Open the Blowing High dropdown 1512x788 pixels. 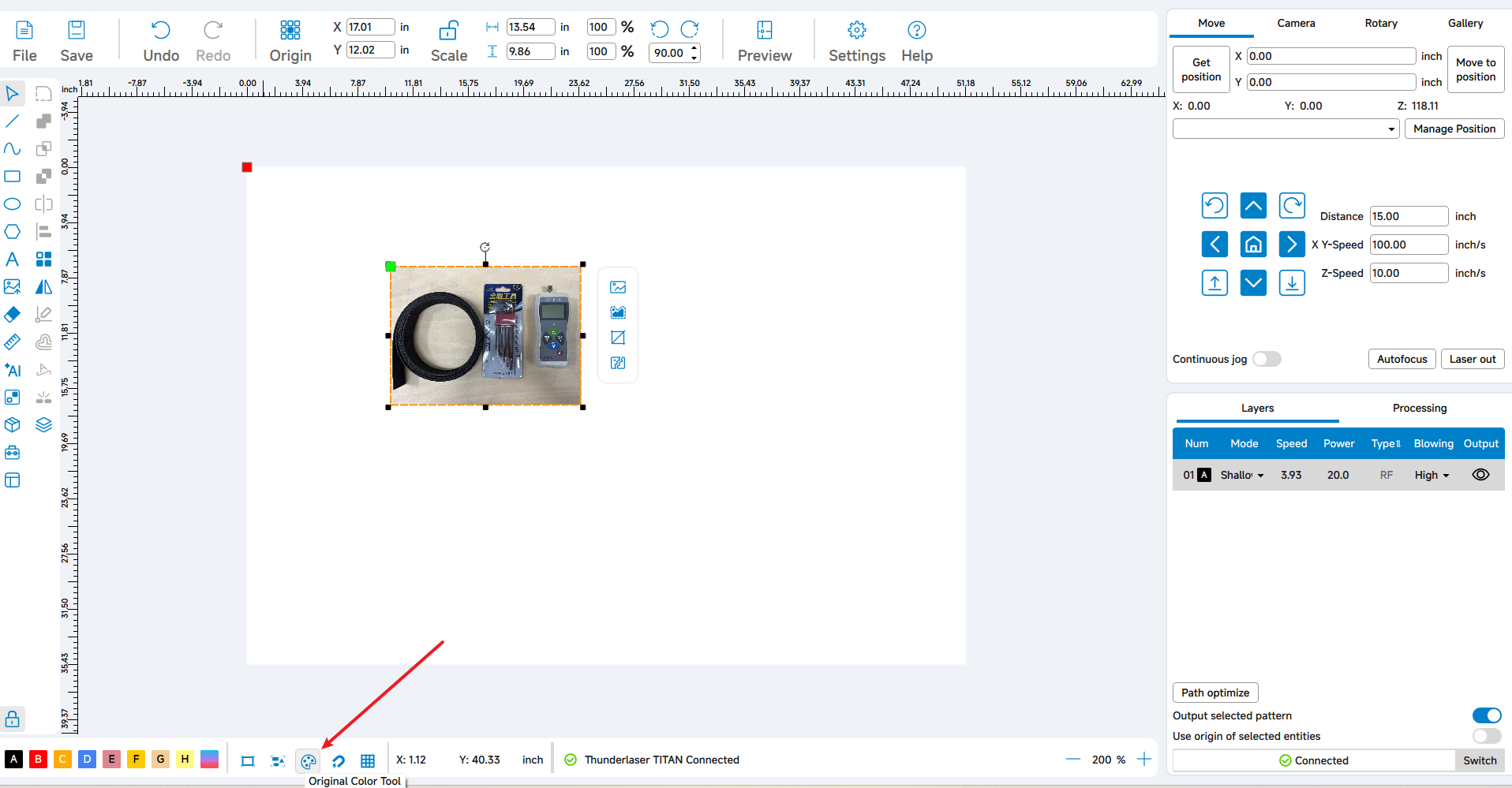pos(1432,475)
